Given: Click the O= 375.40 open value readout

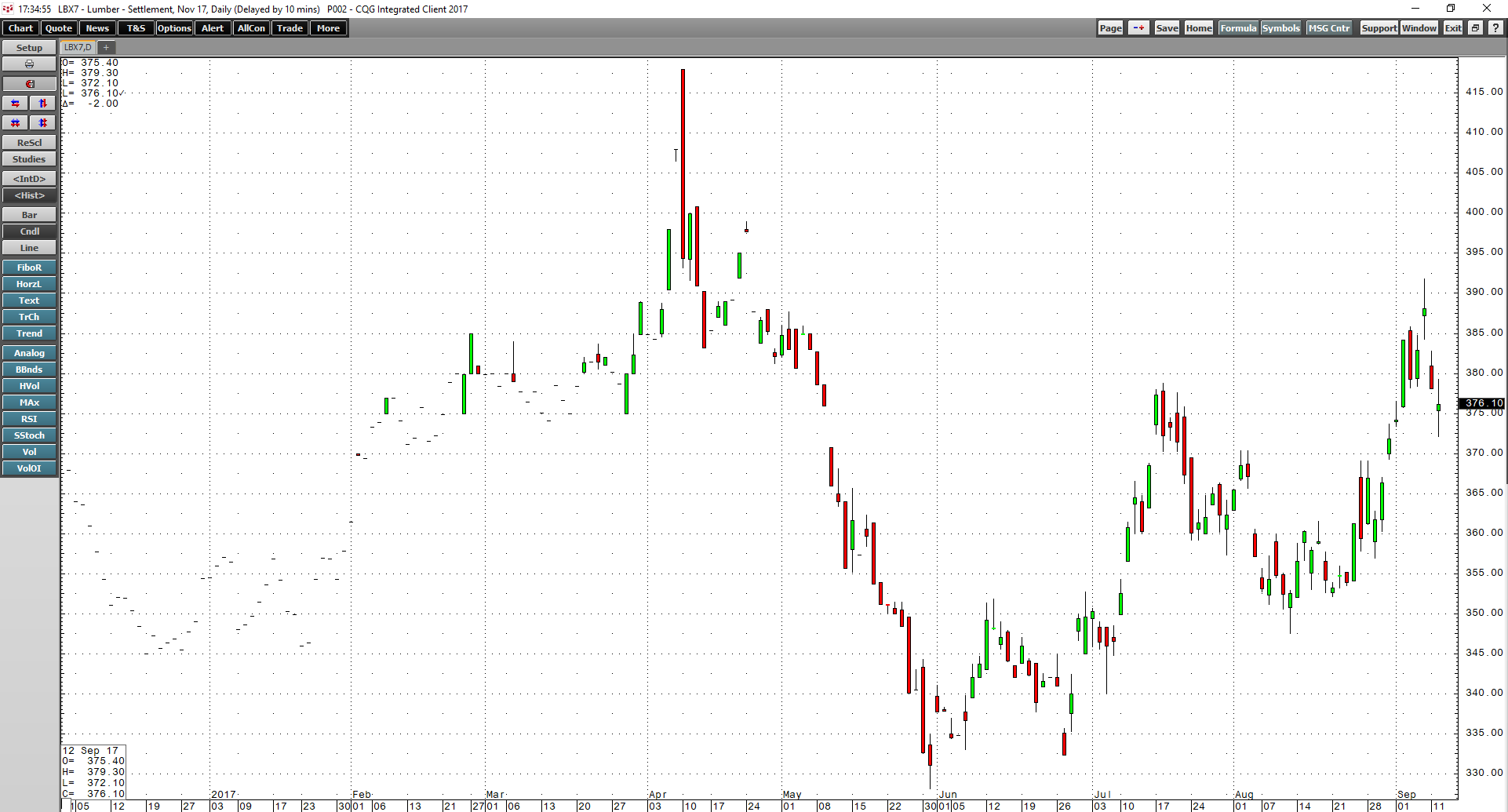Looking at the screenshot, I should coord(90,63).
